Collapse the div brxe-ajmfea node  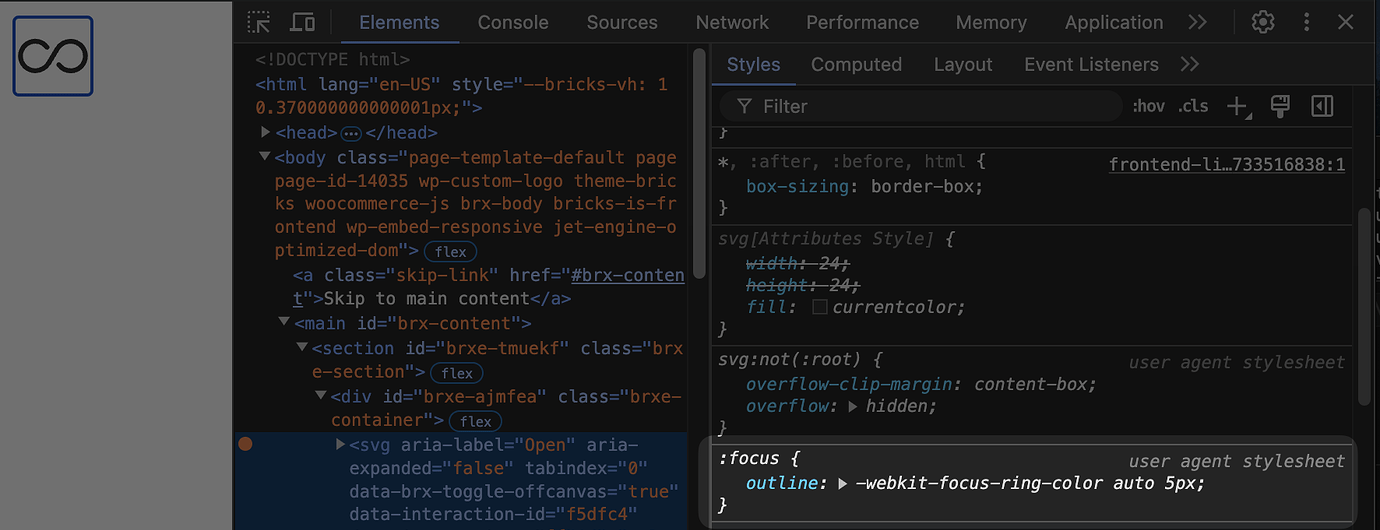pyautogui.click(x=321, y=395)
